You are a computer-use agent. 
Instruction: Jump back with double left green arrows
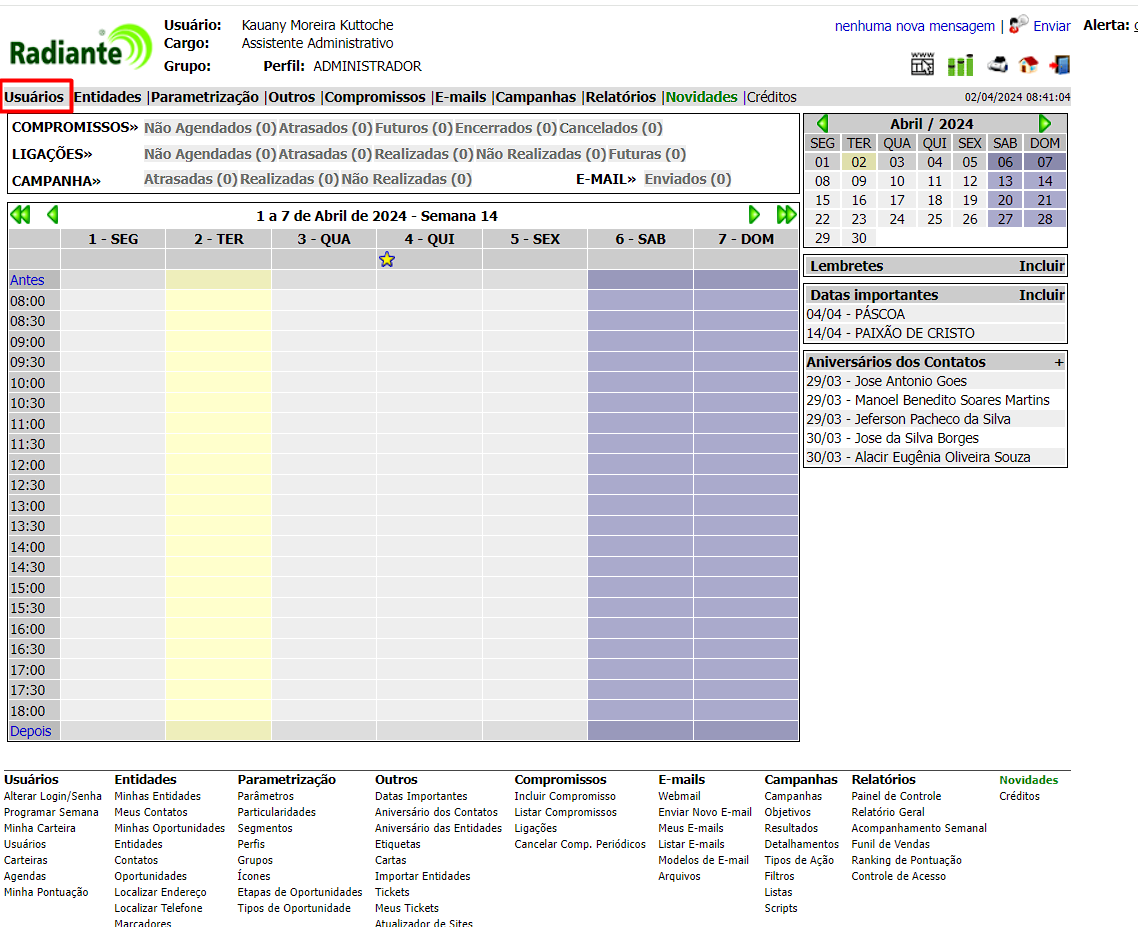[20, 215]
